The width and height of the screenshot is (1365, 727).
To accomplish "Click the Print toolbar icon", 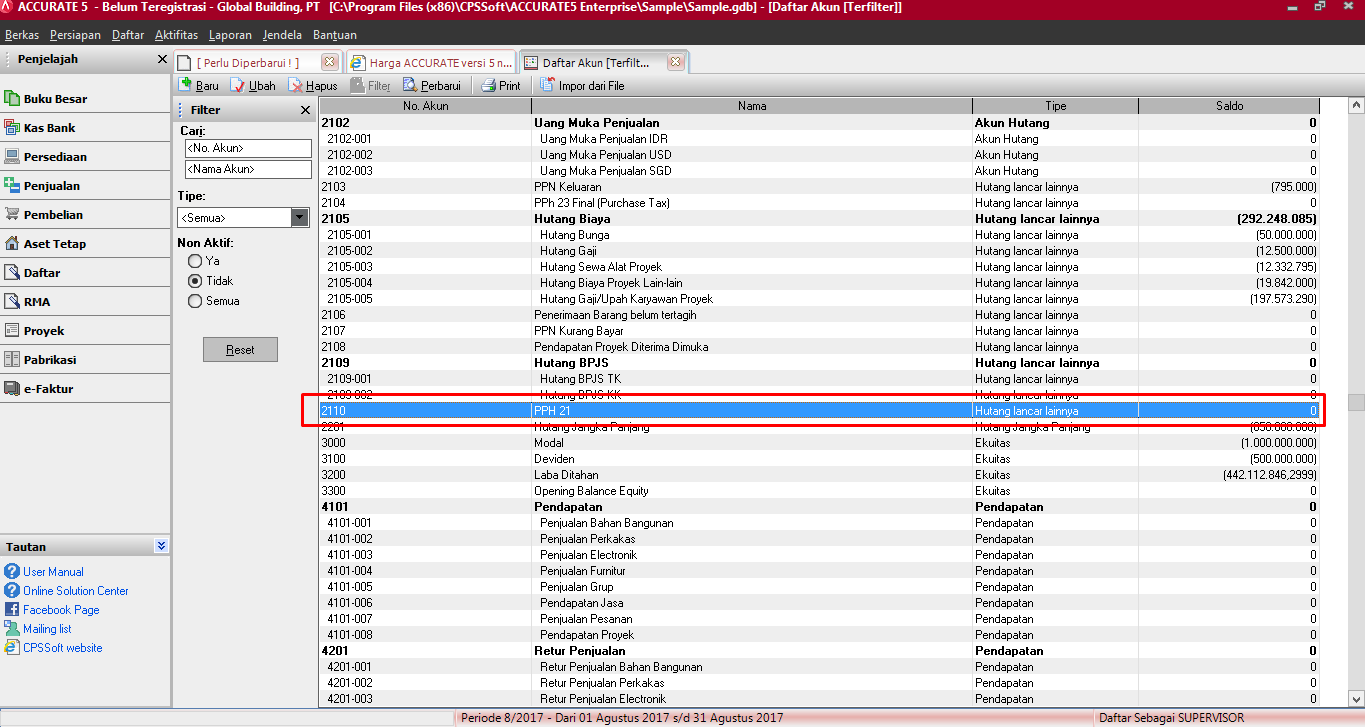I will (488, 86).
